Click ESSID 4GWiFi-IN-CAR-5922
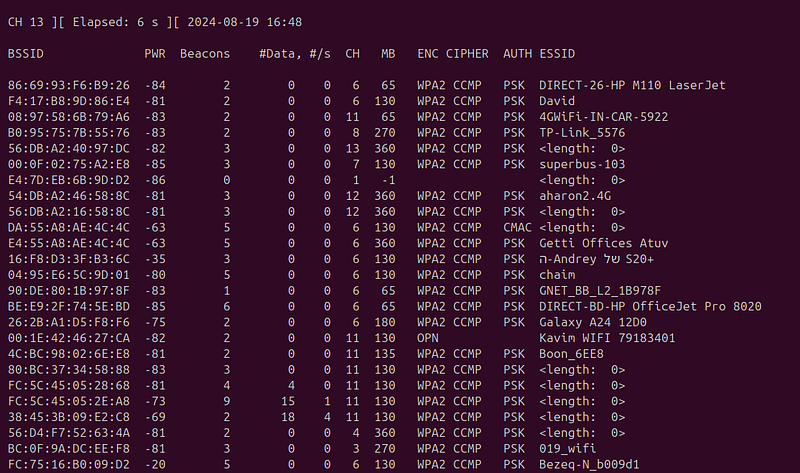 (x=604, y=117)
